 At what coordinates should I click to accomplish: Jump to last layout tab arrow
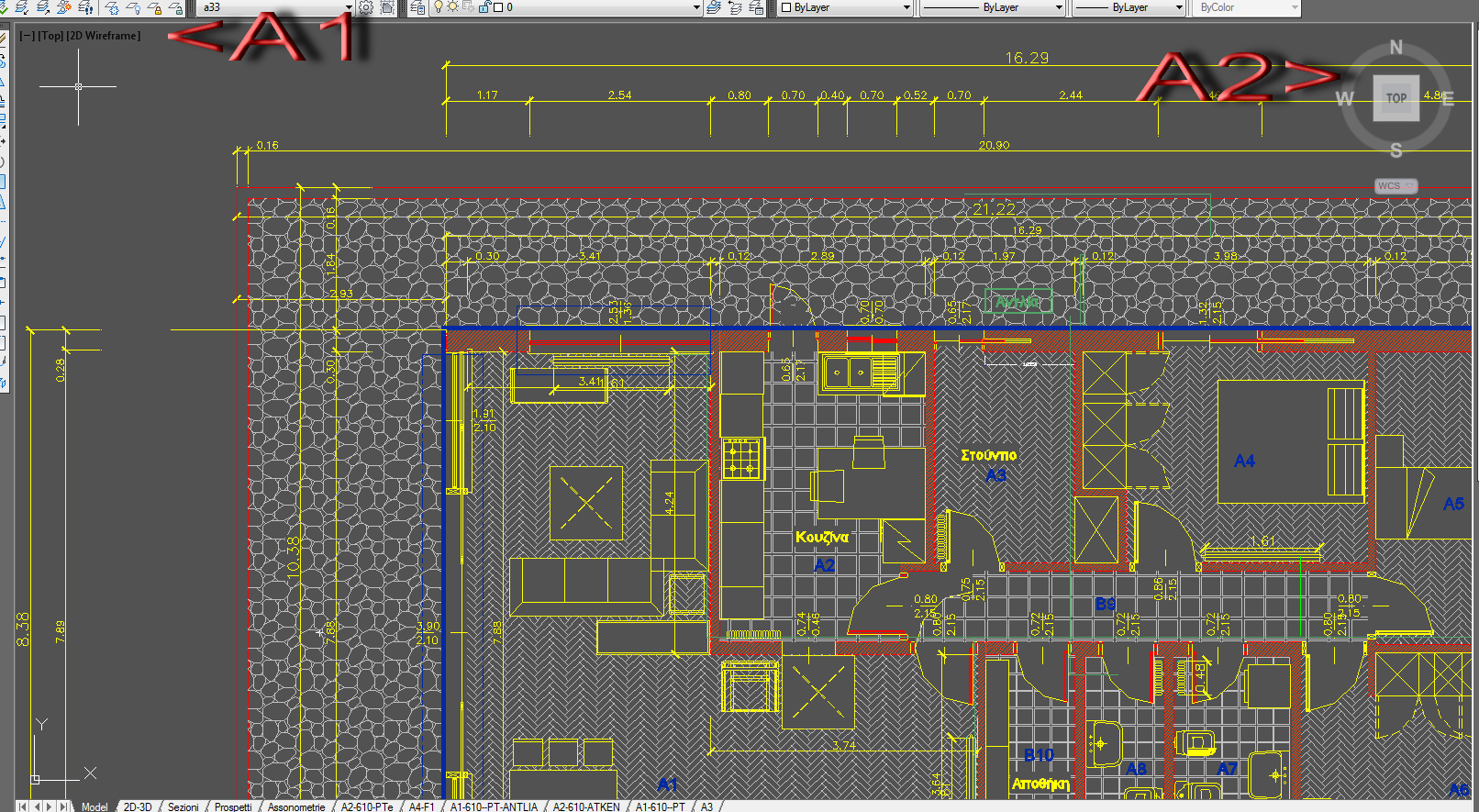pos(63,806)
